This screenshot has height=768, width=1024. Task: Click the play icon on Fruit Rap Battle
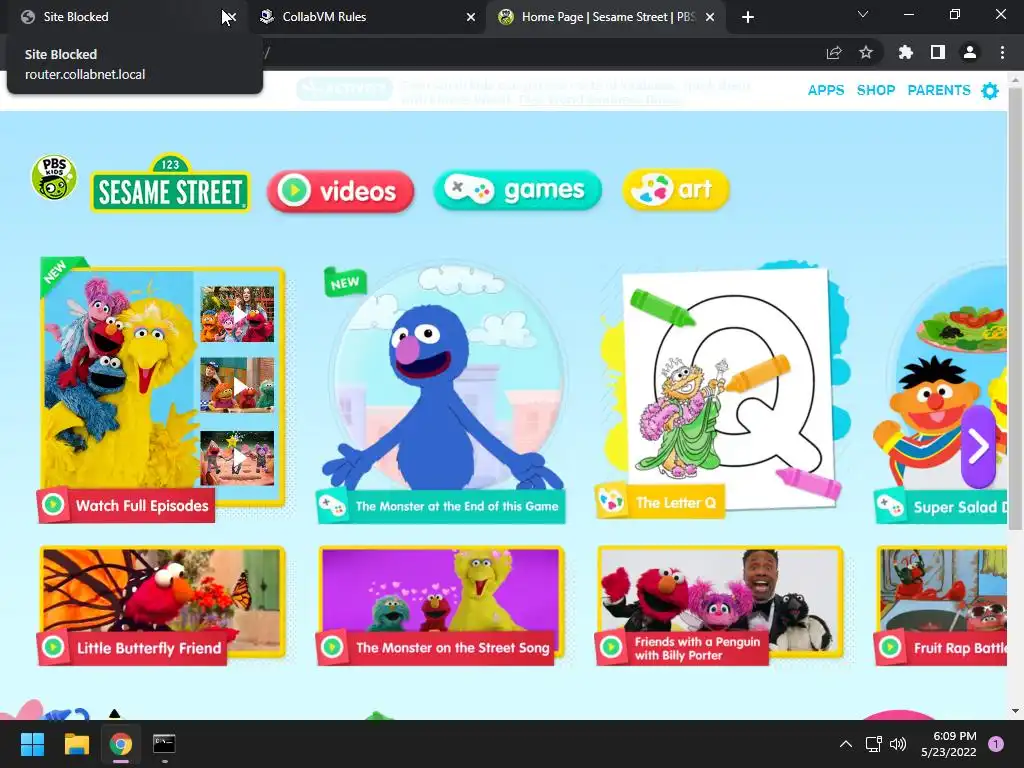(x=889, y=647)
